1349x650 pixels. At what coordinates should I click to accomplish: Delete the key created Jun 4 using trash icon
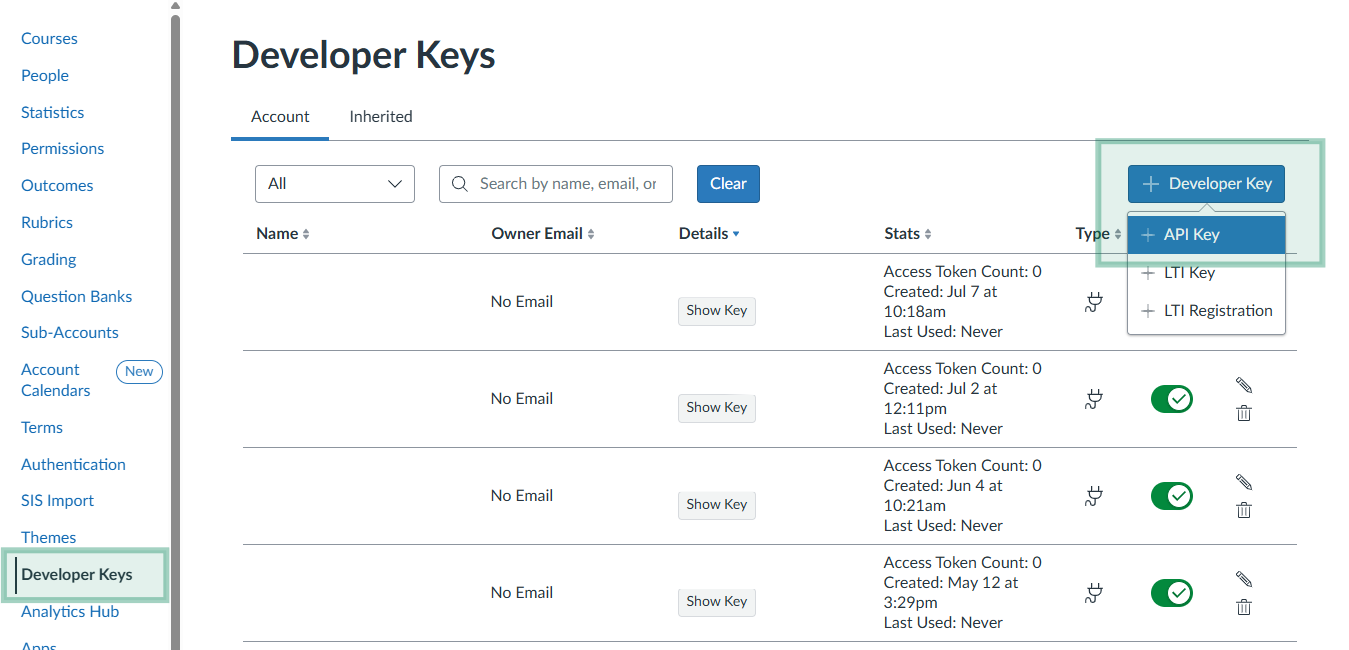point(1244,510)
